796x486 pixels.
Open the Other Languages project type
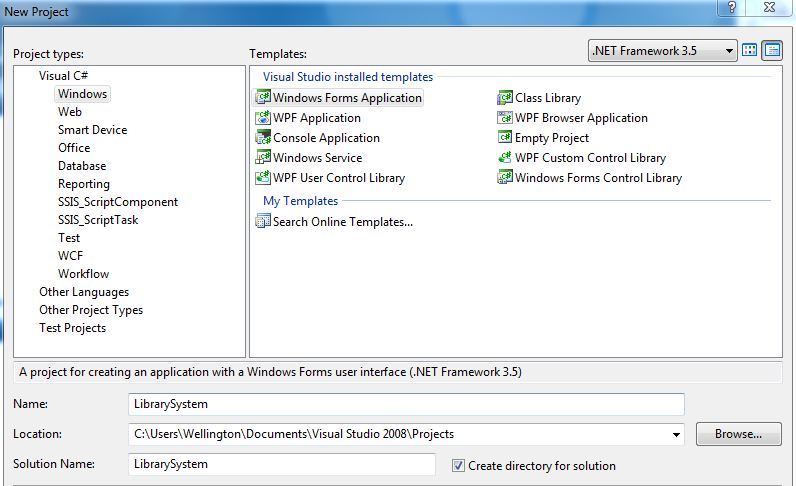pos(84,292)
